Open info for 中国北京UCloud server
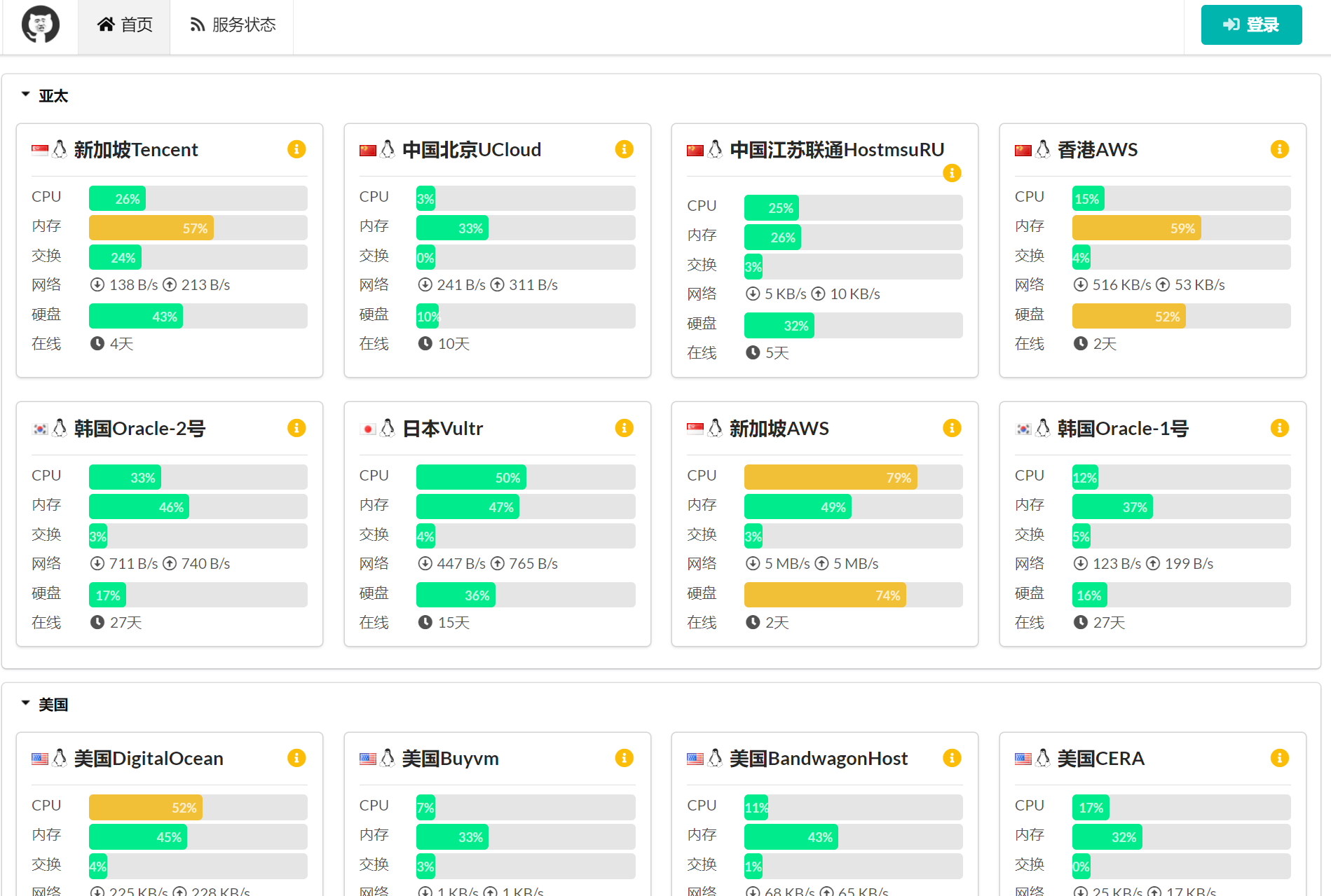 [x=624, y=149]
